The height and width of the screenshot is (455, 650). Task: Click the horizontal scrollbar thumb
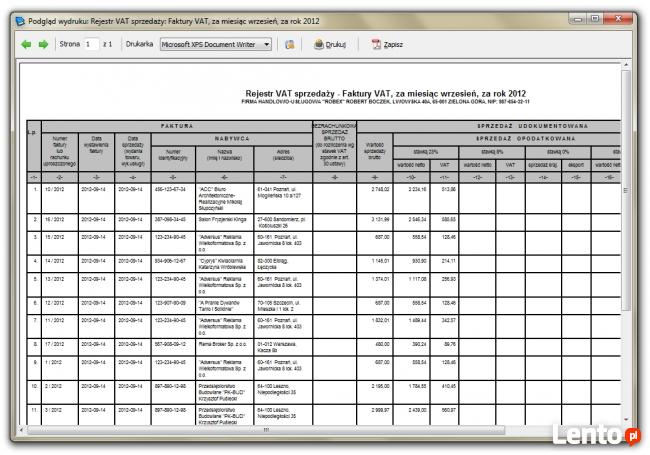pos(265,430)
